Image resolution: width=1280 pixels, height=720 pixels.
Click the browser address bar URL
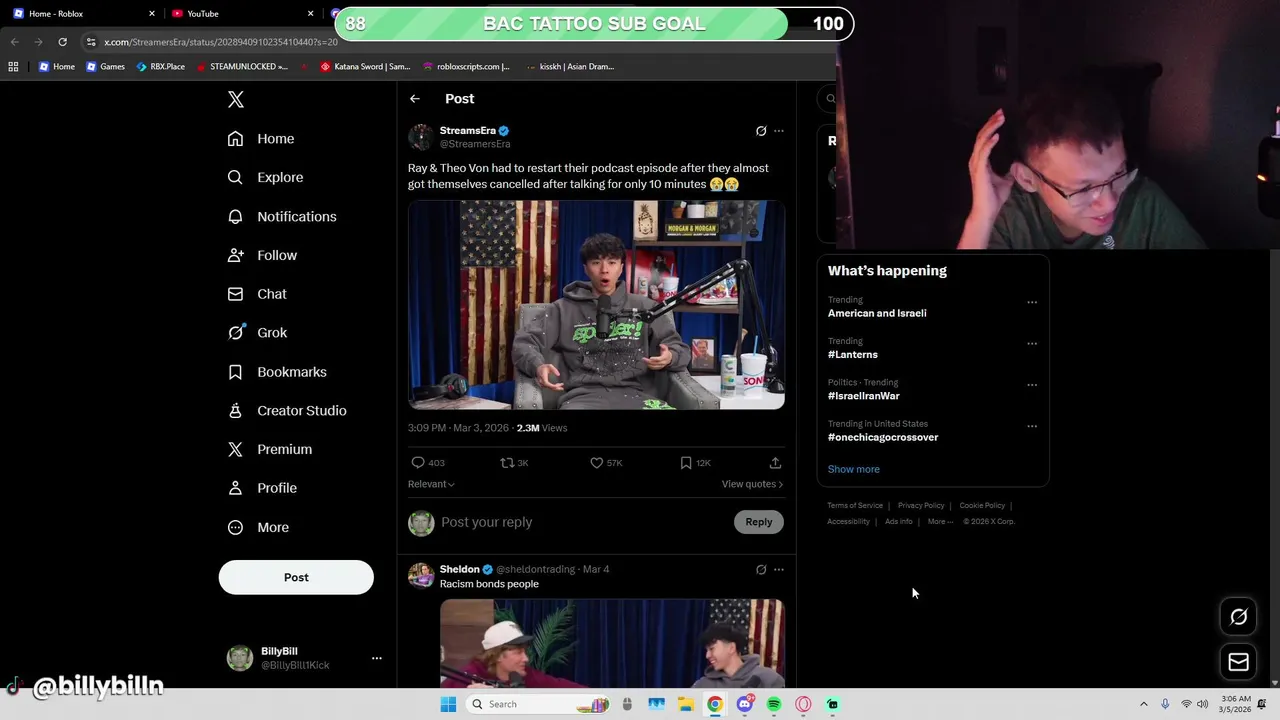point(221,42)
